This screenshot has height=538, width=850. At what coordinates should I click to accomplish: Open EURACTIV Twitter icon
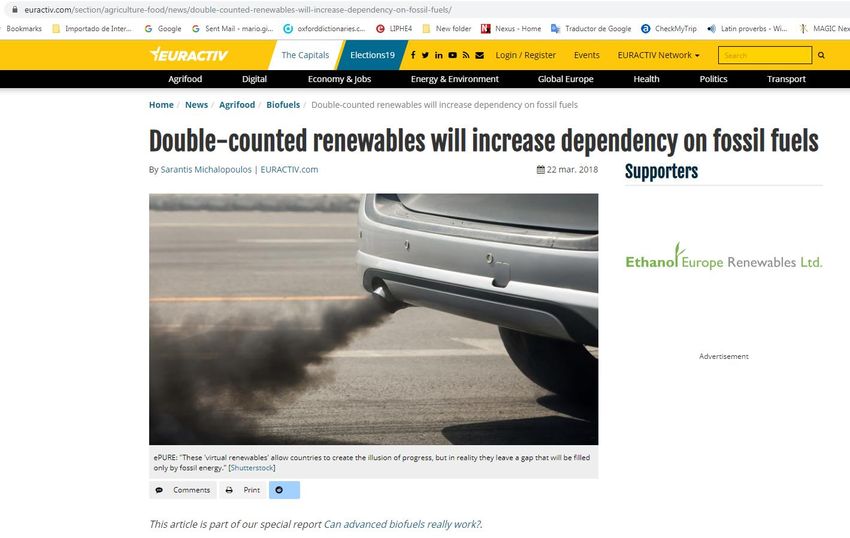pyautogui.click(x=426, y=55)
